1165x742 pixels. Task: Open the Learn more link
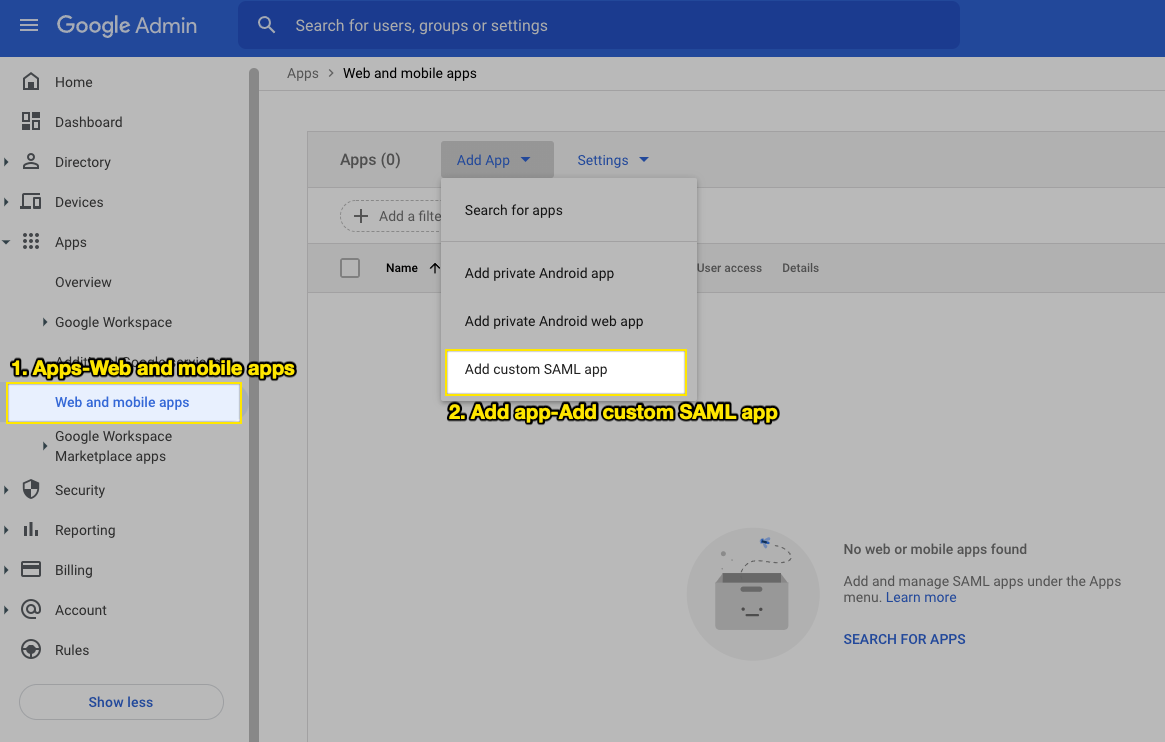[x=921, y=598]
